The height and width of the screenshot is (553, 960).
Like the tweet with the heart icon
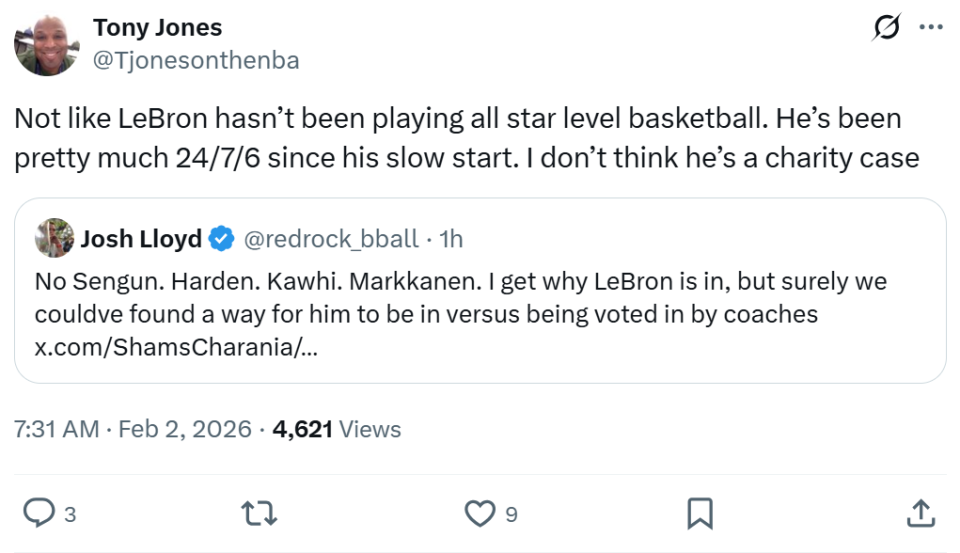(481, 514)
